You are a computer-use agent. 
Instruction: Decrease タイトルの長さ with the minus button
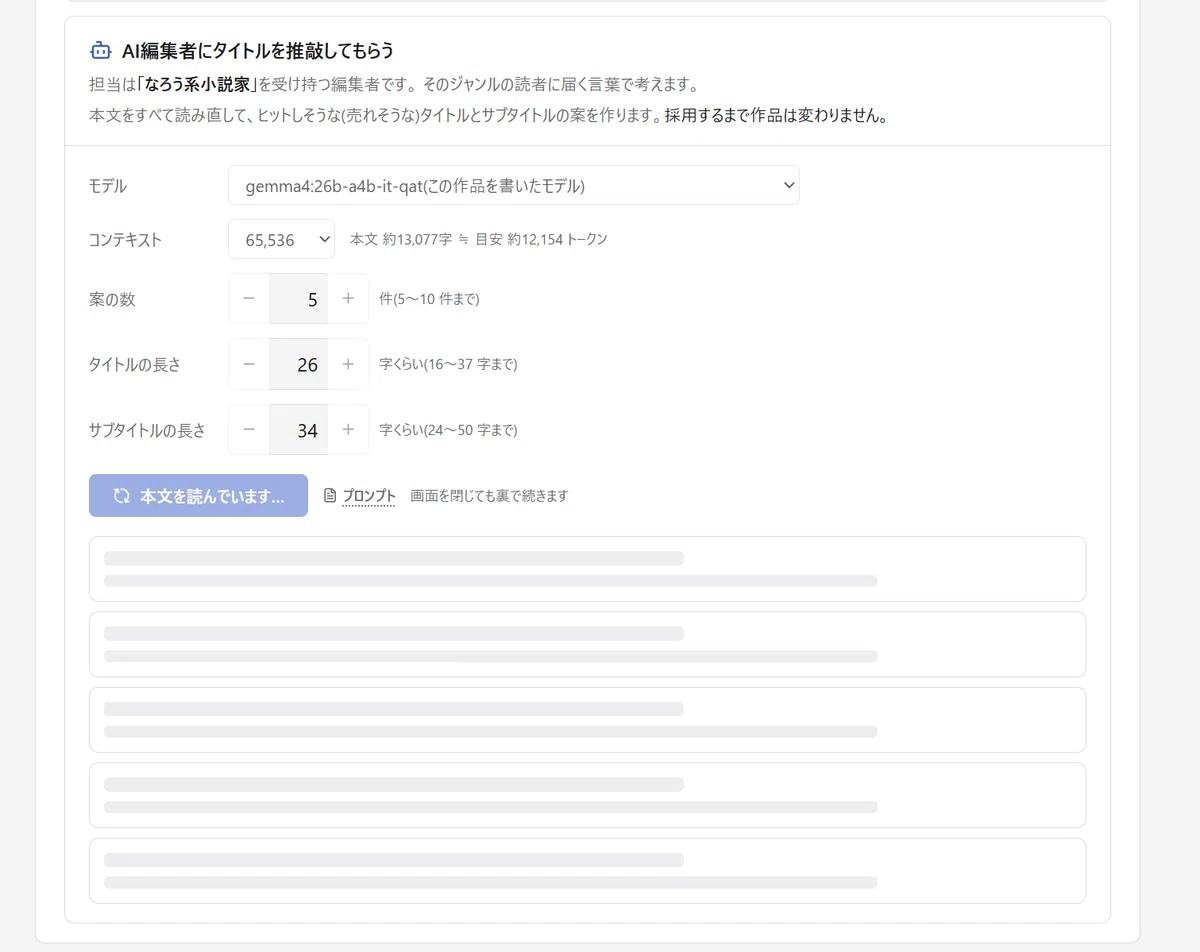pyautogui.click(x=249, y=365)
